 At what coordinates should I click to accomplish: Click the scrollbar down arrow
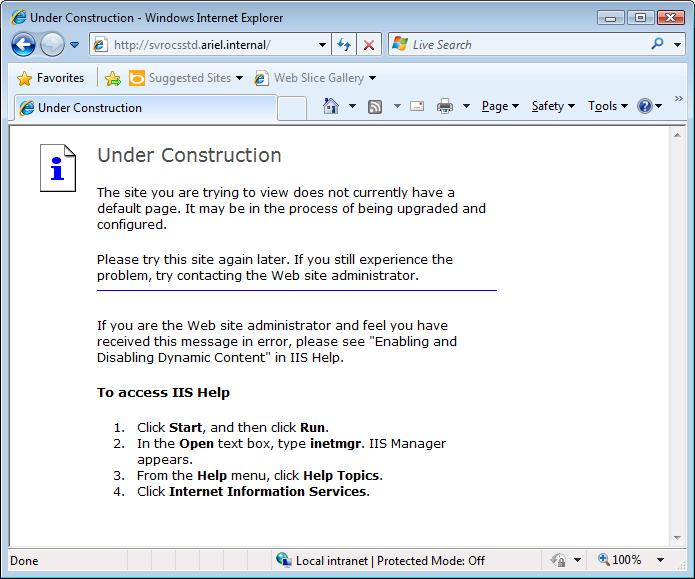coord(677,538)
